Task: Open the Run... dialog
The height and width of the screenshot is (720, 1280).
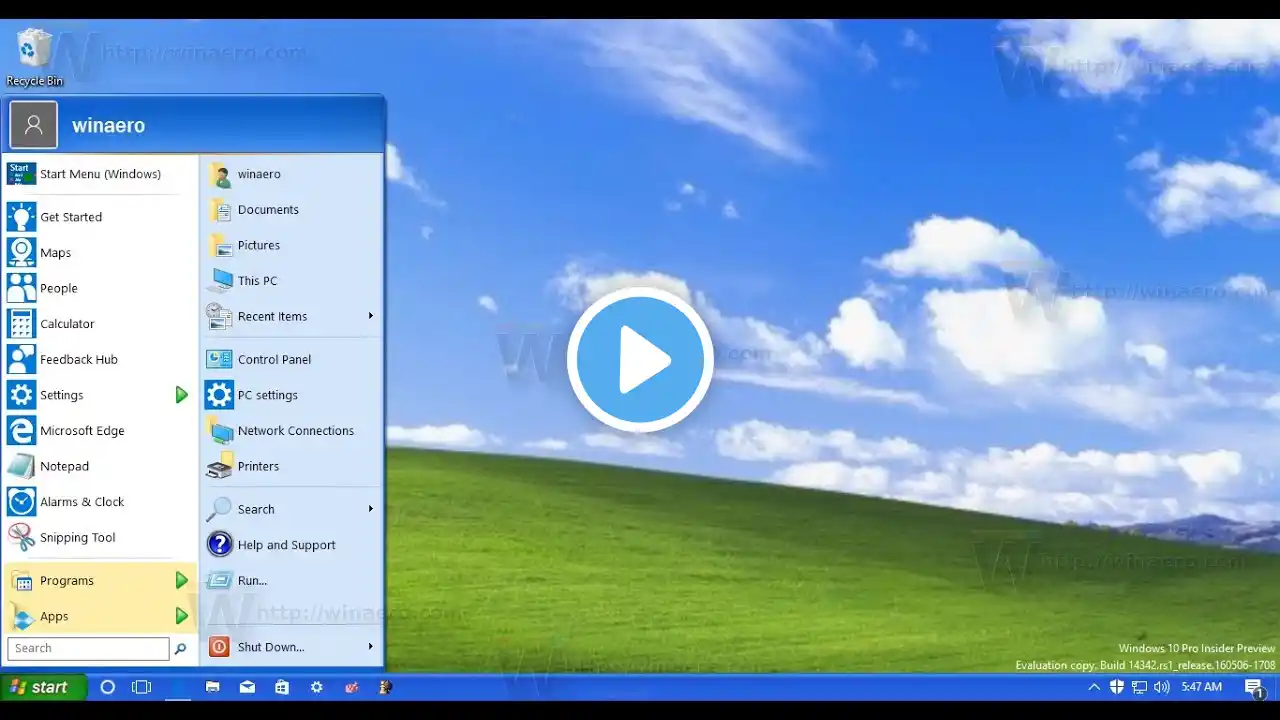Action: [292, 580]
